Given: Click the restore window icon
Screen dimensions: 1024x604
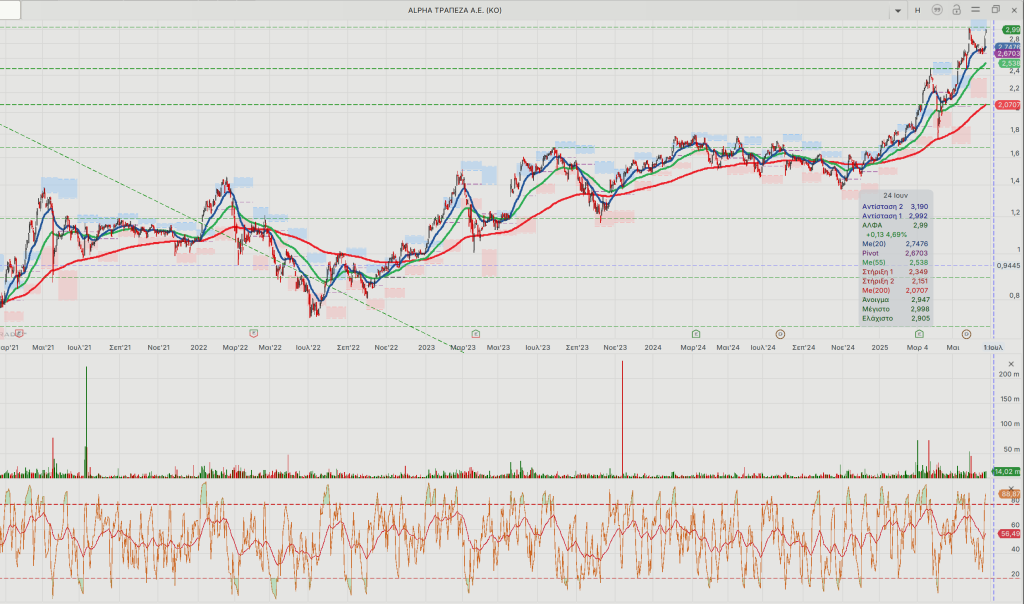Looking at the screenshot, I should click(x=996, y=9).
